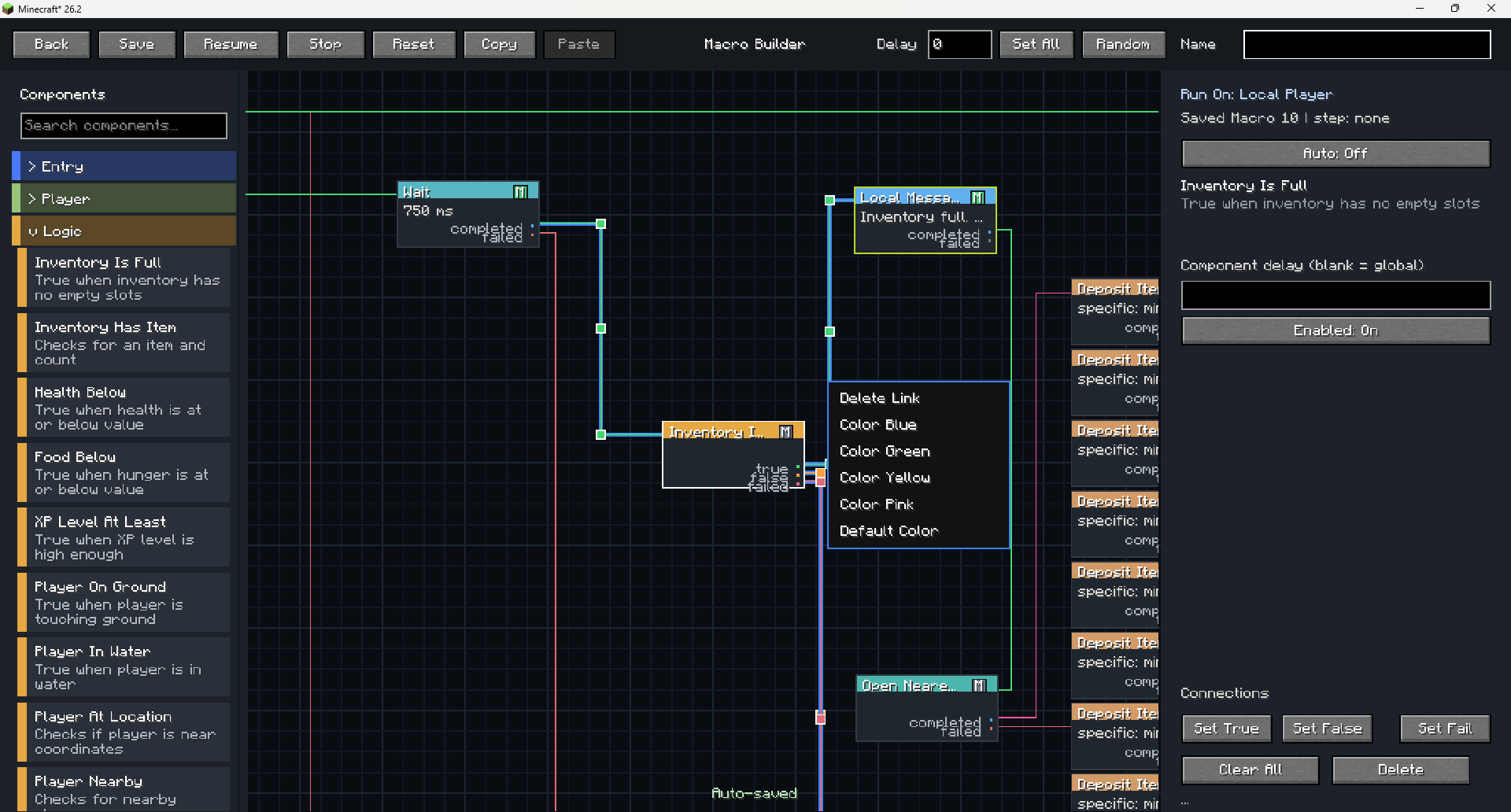1511x812 pixels.
Task: Click the Set All delay button
Action: 1036,44
